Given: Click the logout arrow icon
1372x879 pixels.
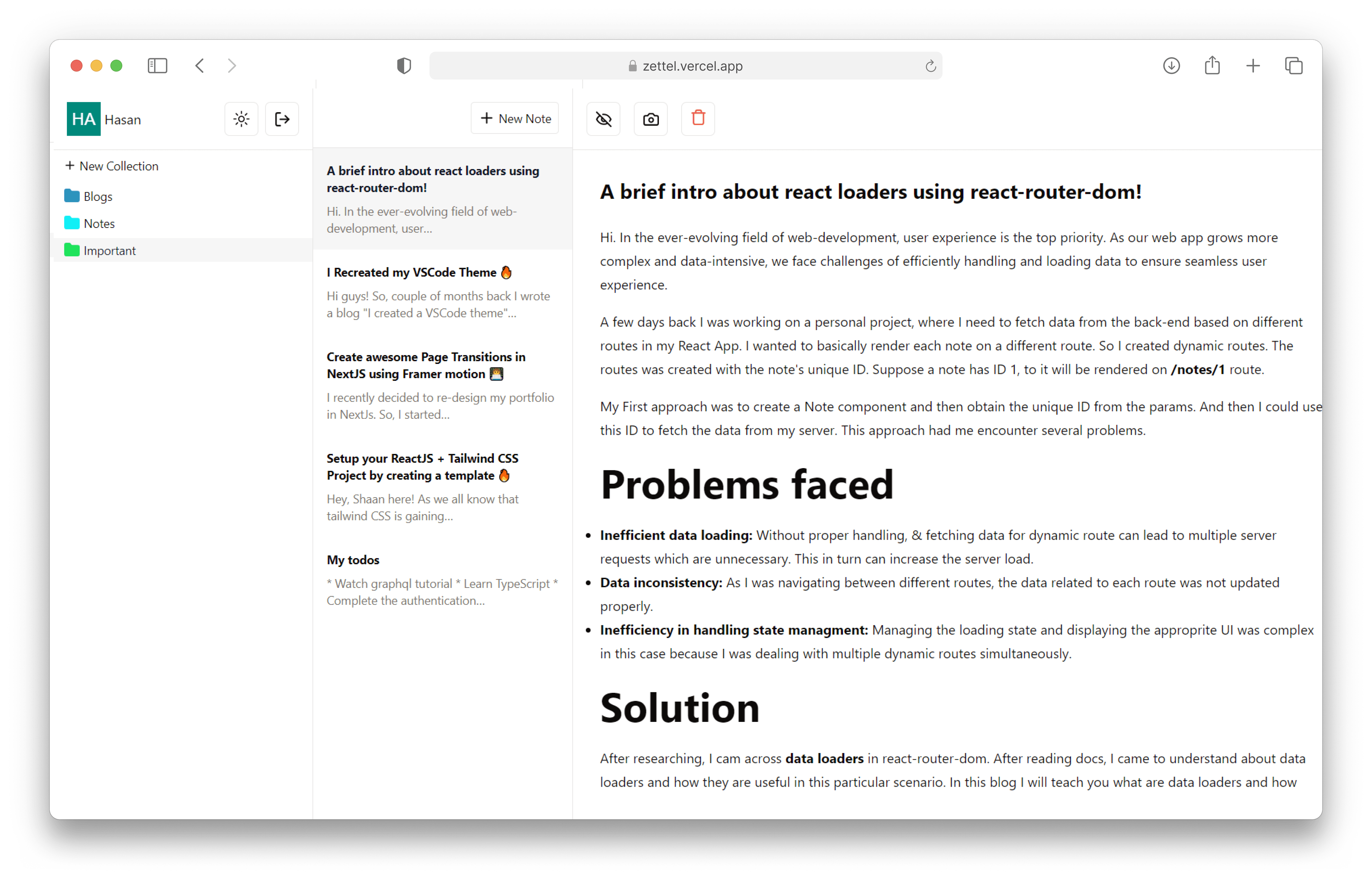Looking at the screenshot, I should [x=282, y=119].
